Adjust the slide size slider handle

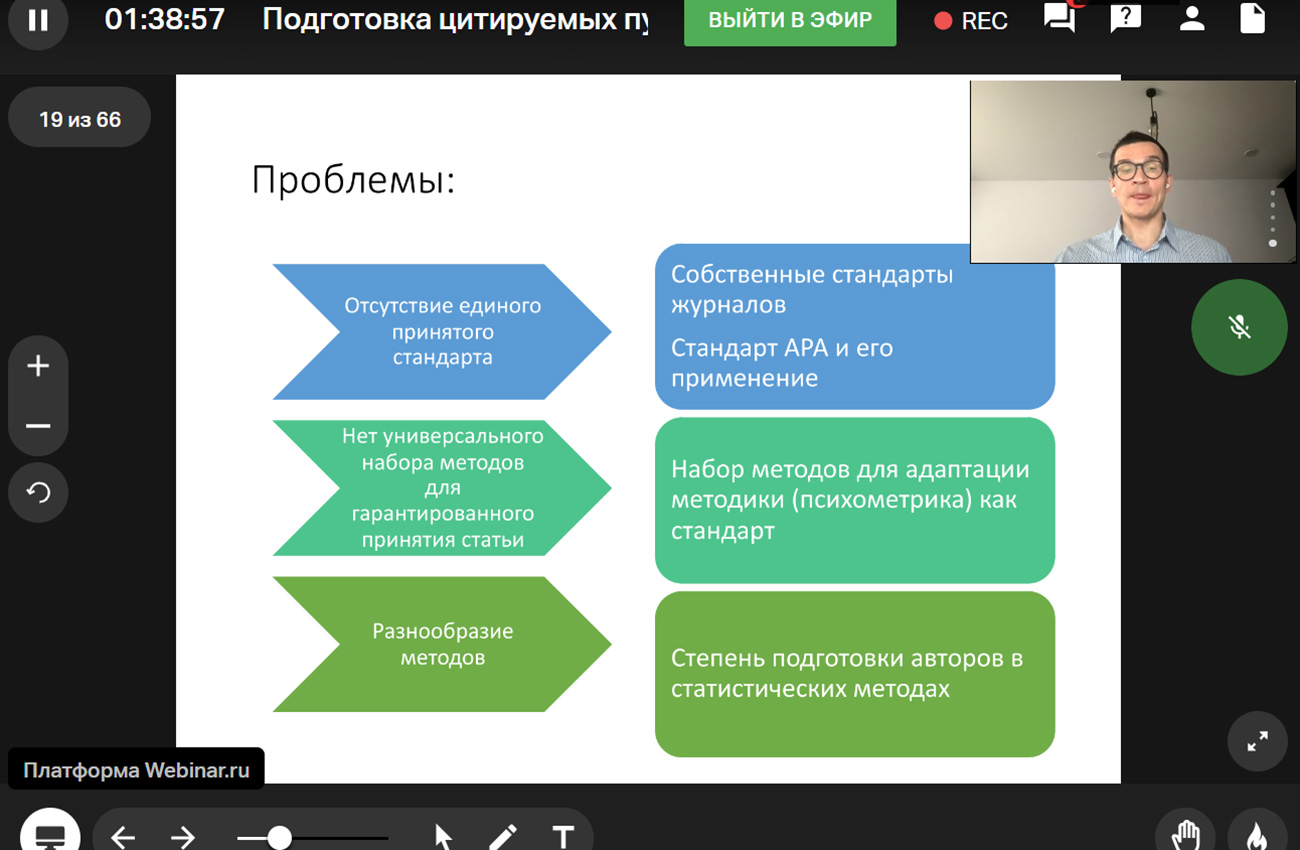[279, 837]
